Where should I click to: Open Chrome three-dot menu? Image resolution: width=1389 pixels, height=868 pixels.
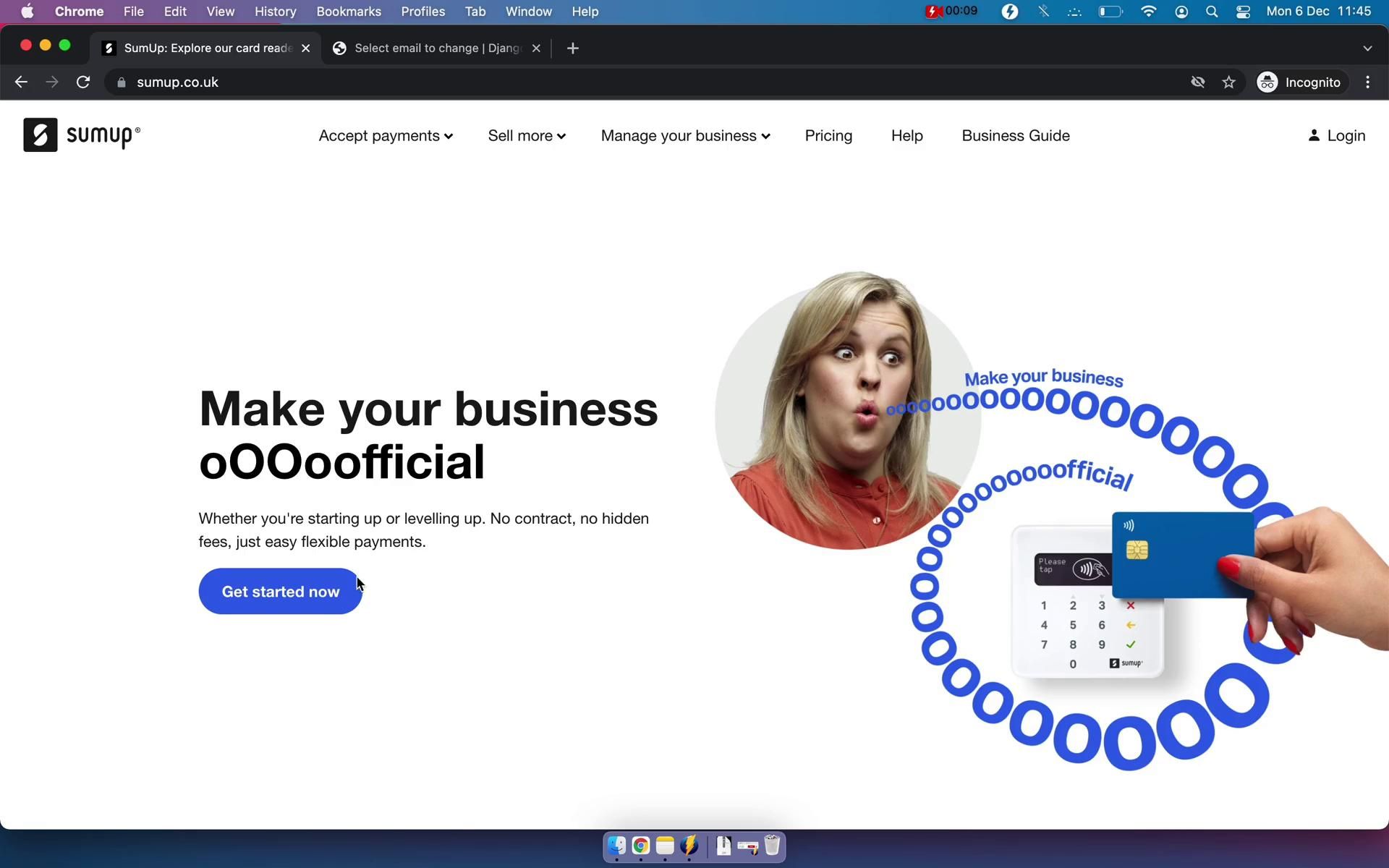tap(1367, 82)
